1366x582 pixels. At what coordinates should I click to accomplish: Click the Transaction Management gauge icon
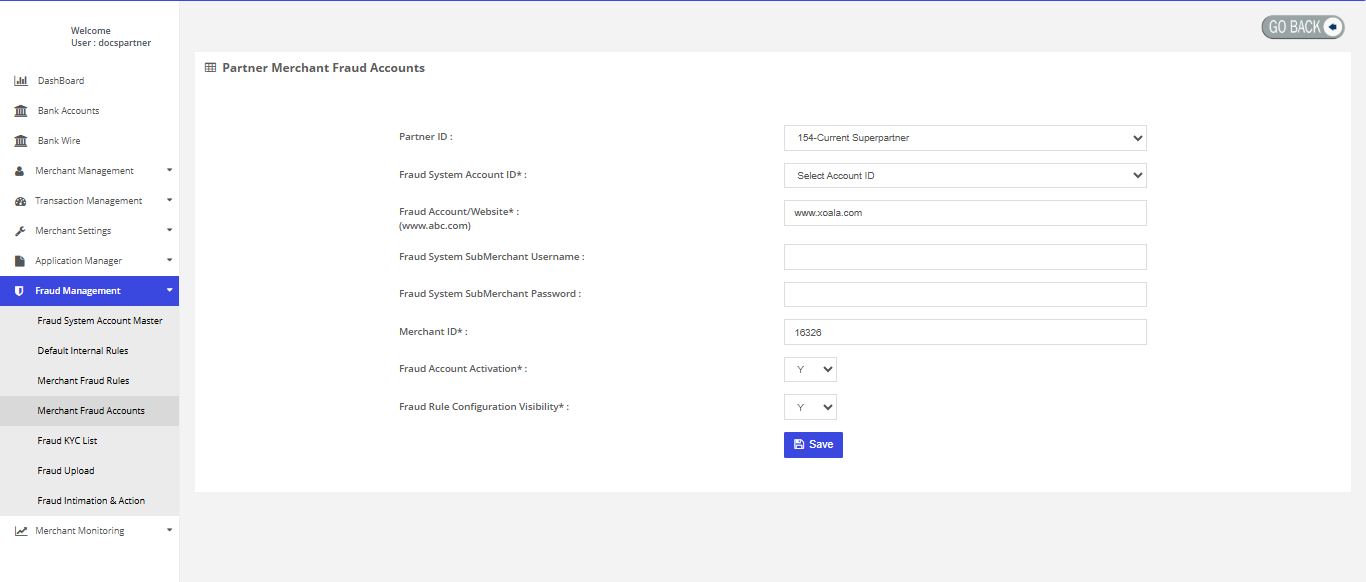coord(20,201)
